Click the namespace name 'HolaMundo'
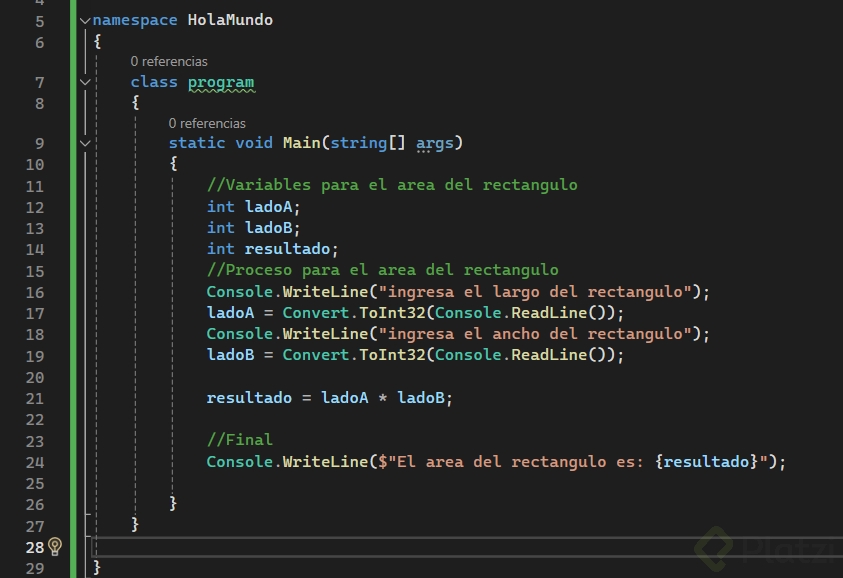The image size is (843, 578). (230, 20)
